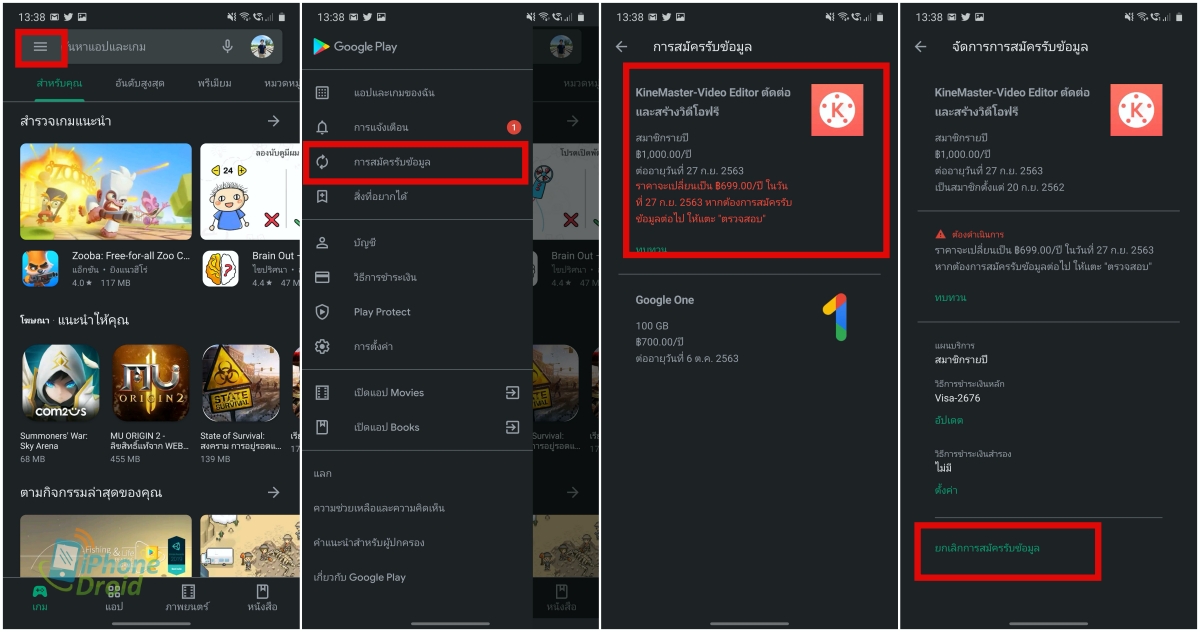Open Summoners' War: Sky Arena app icon
Screen dimensions: 1200x632
pos(60,383)
